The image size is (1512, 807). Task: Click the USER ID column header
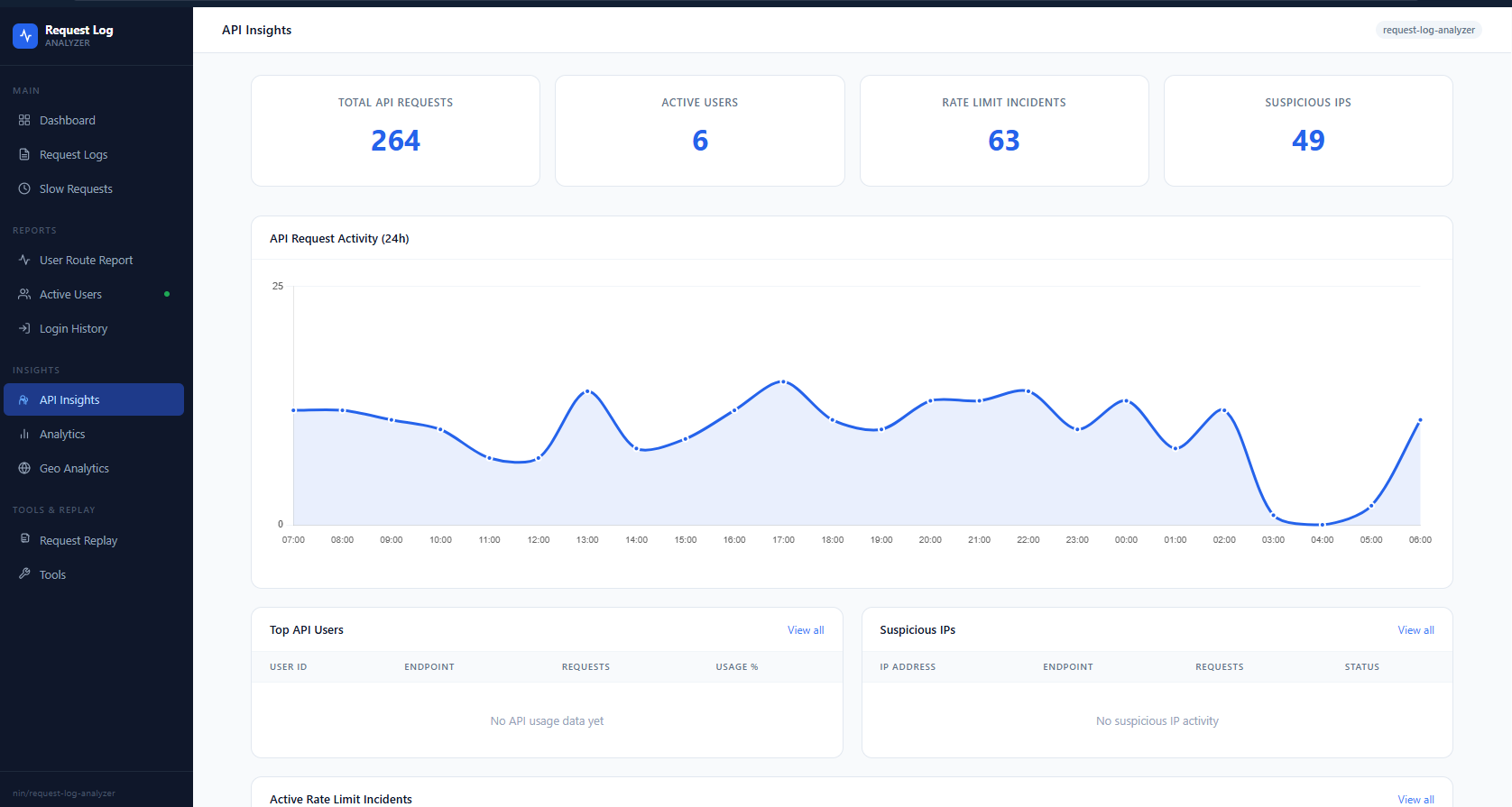coord(289,667)
